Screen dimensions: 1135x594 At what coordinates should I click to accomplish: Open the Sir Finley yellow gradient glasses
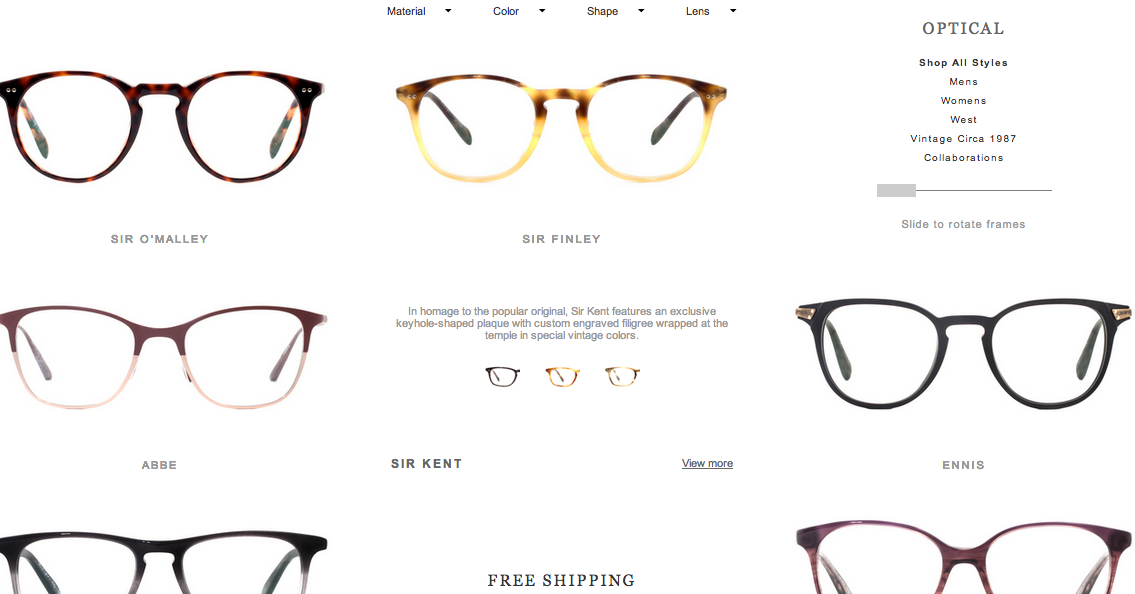[561, 127]
